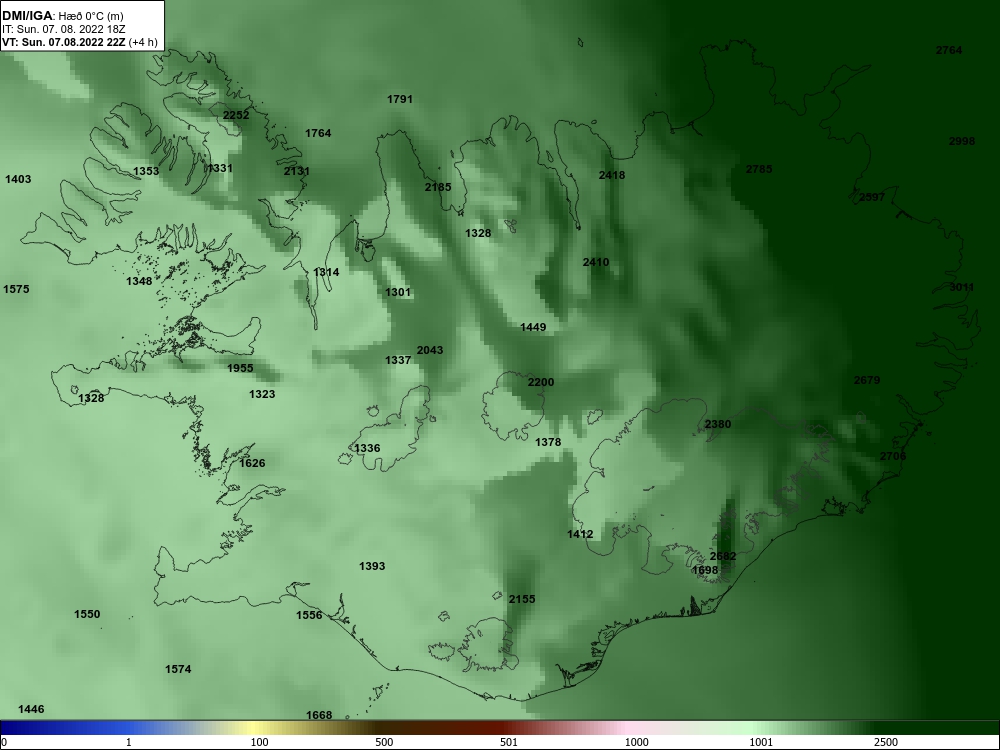Click the map title 'DMI/IGA: Hæð 0°C (m)'

pos(63,17)
